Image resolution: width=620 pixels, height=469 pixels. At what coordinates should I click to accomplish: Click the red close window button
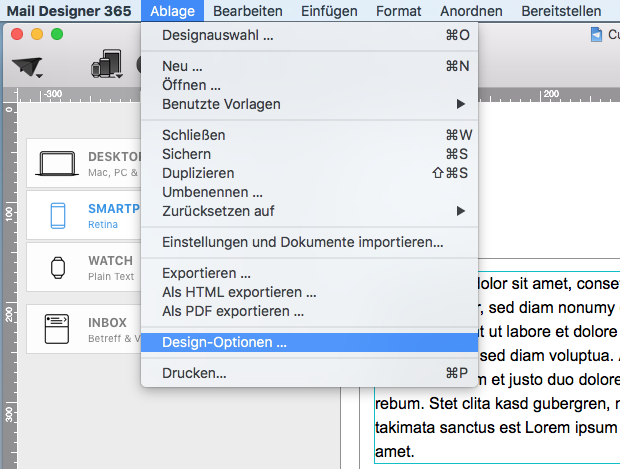[17, 34]
